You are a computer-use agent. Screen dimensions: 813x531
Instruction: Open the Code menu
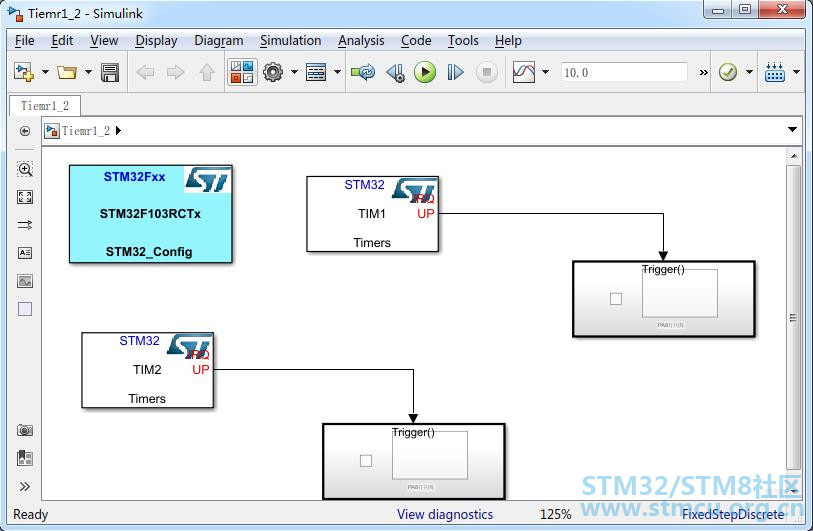tap(416, 40)
